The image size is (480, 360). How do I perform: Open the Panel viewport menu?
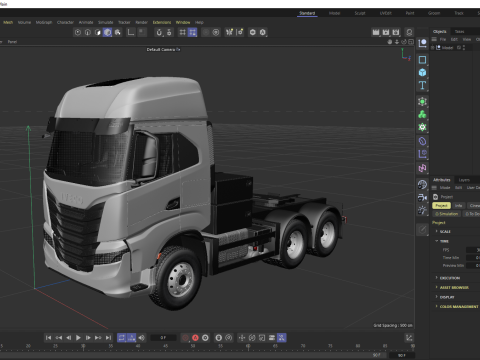click(12, 42)
